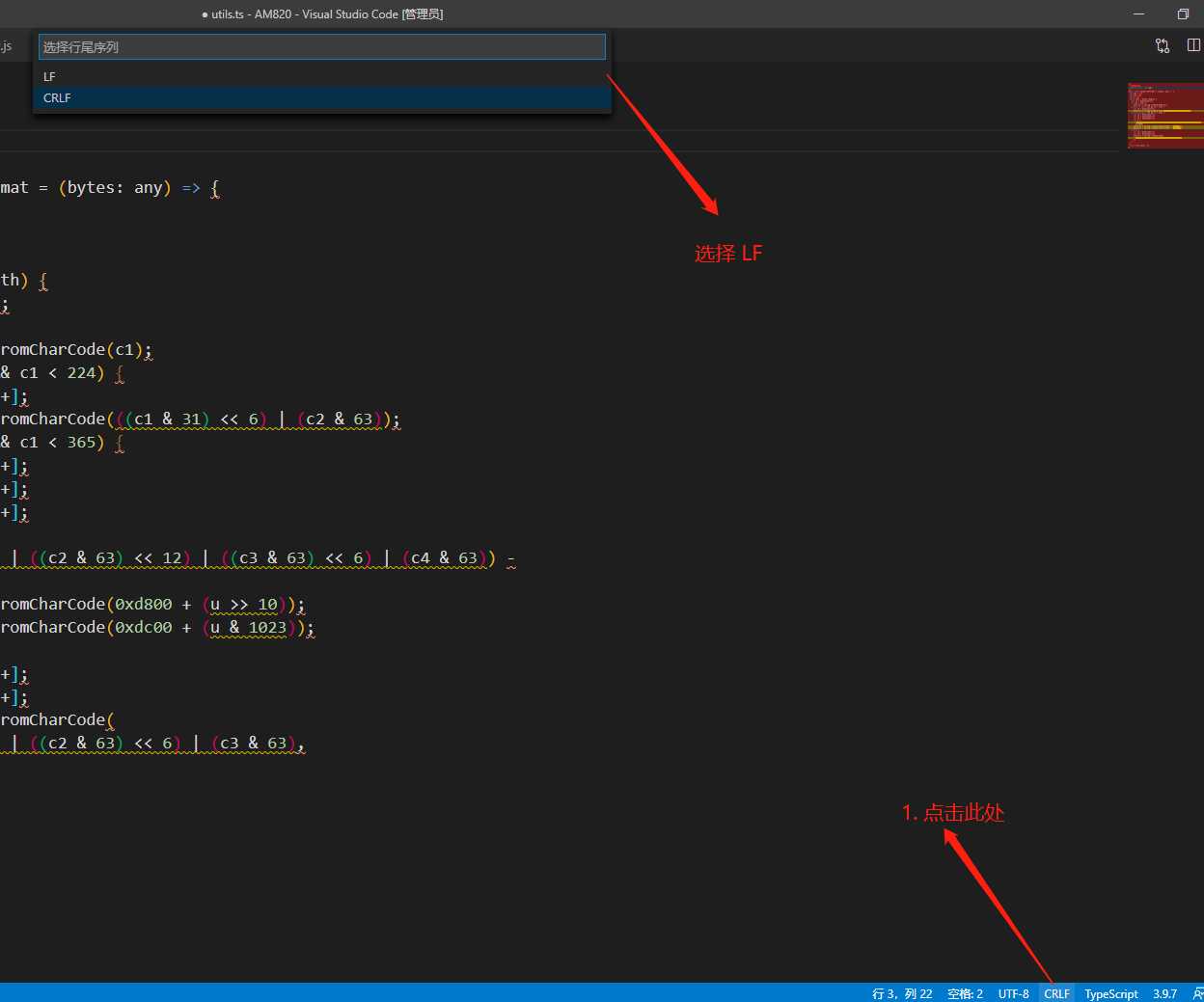Image resolution: width=1204 pixels, height=1002 pixels.
Task: Click the code minimap overview
Action: click(1165, 115)
